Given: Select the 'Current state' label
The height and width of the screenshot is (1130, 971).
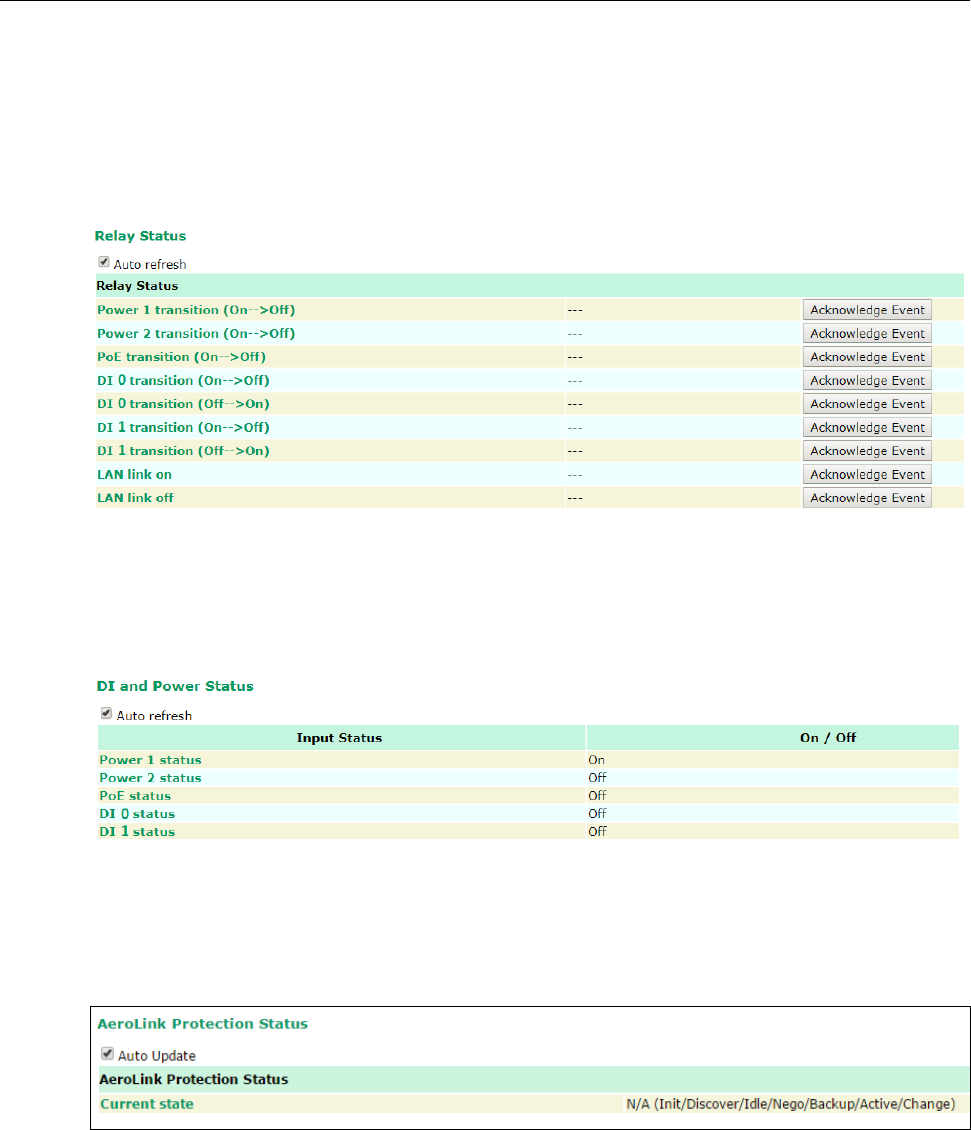Looking at the screenshot, I should pos(147,1104).
